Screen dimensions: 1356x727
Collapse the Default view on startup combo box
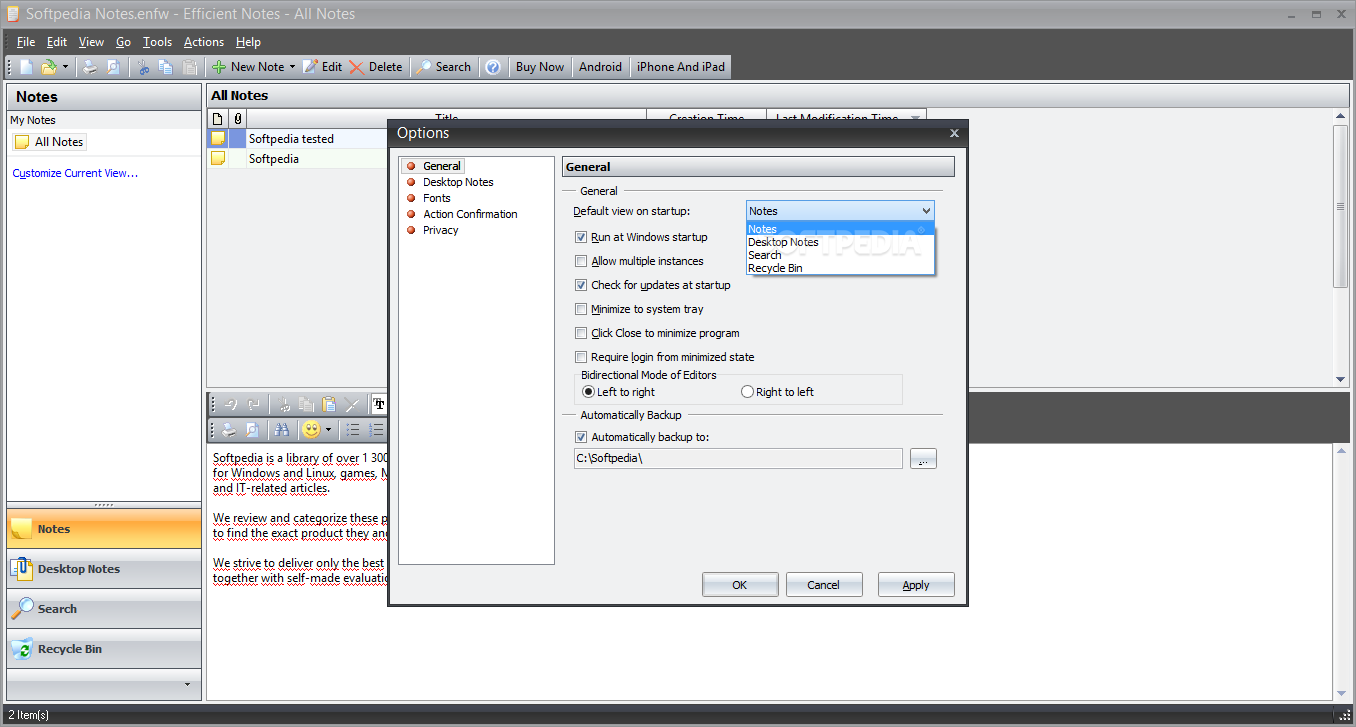click(x=926, y=211)
